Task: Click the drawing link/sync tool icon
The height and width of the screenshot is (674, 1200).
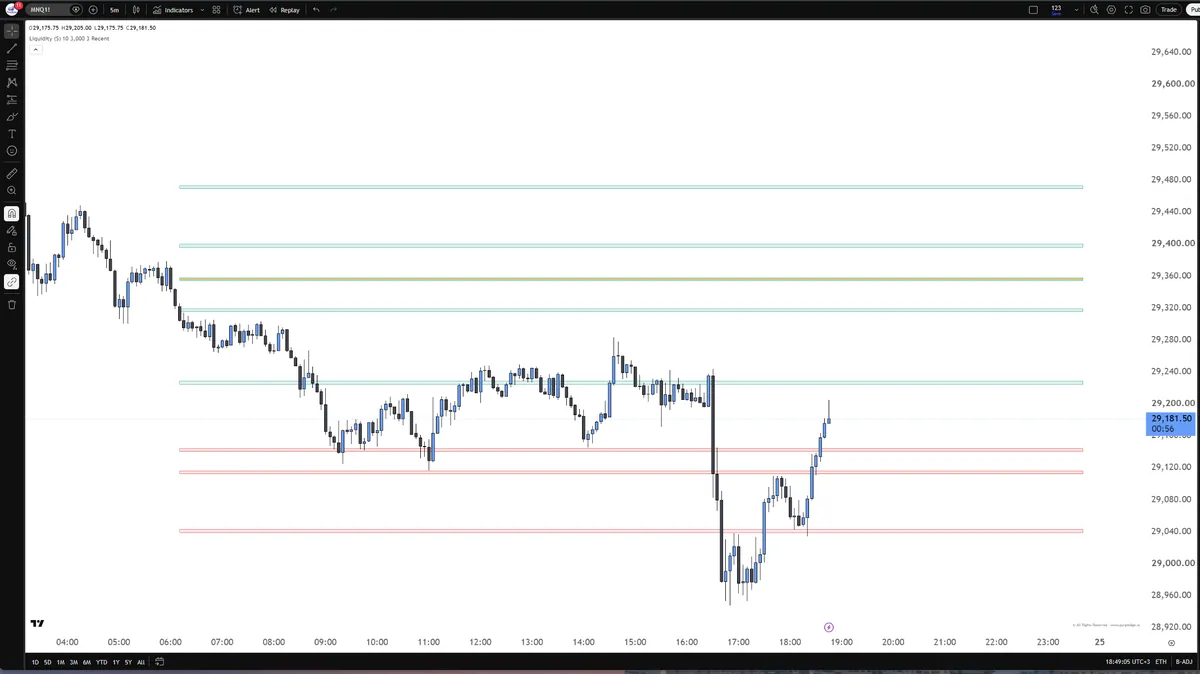Action: point(12,282)
